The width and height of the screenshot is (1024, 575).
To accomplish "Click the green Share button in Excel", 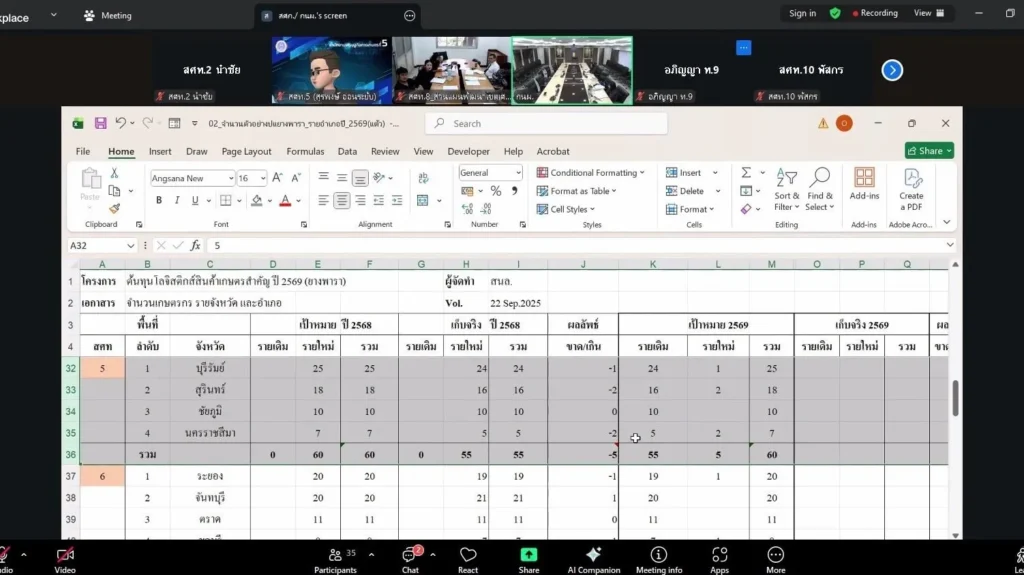I will (929, 151).
